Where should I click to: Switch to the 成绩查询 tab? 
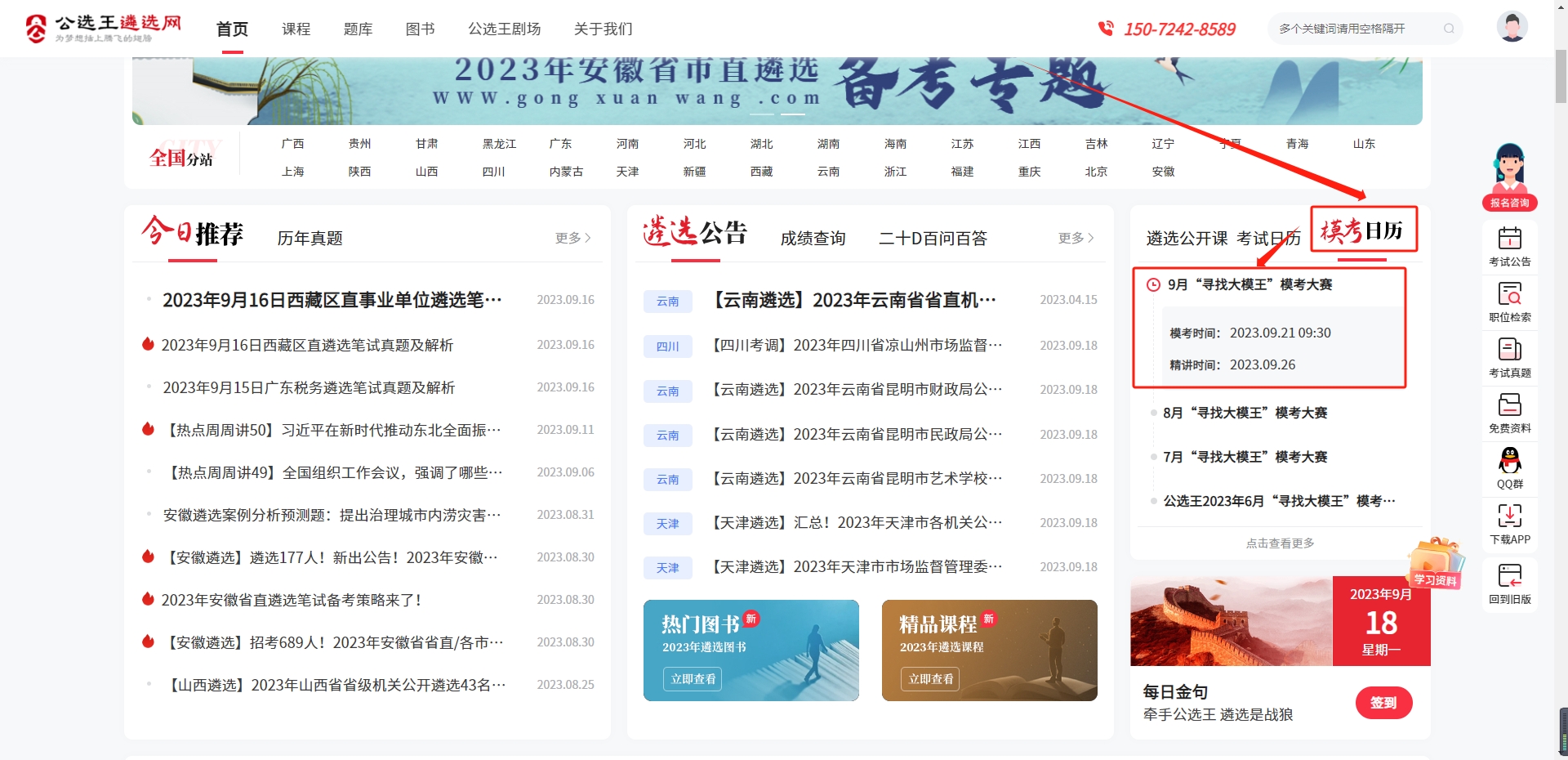(x=813, y=238)
